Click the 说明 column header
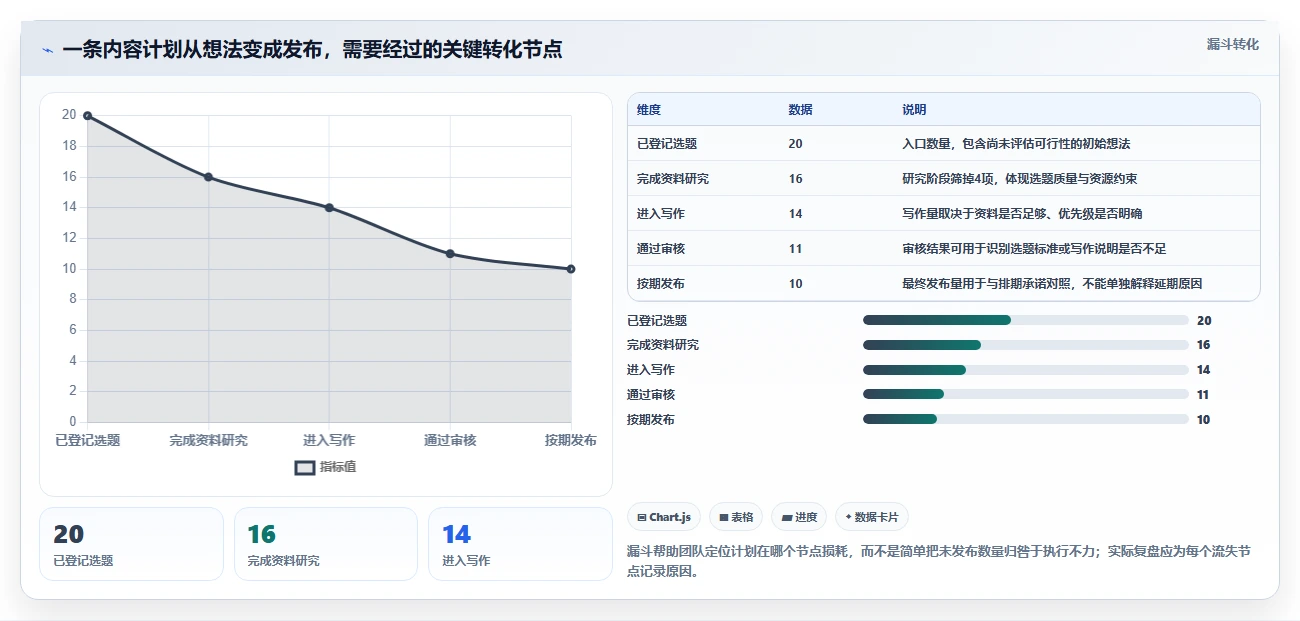1300x621 pixels. tap(914, 110)
